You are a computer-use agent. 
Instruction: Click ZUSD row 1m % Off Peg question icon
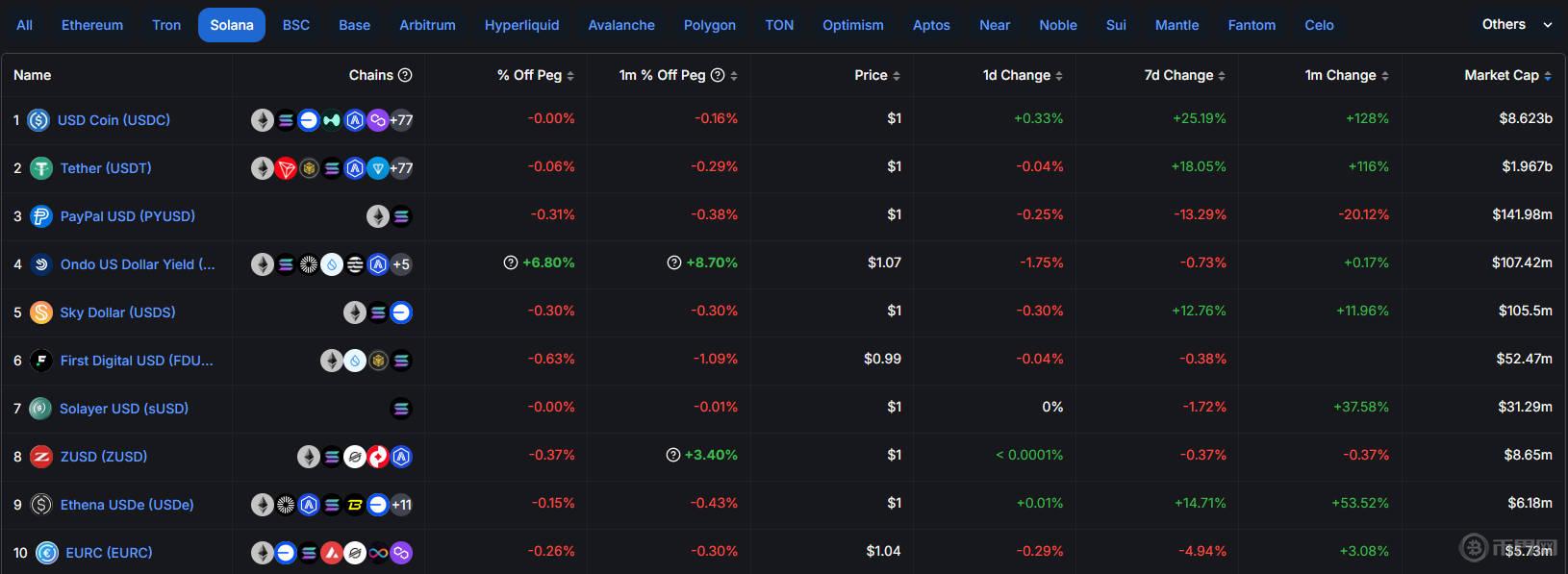[x=673, y=455]
